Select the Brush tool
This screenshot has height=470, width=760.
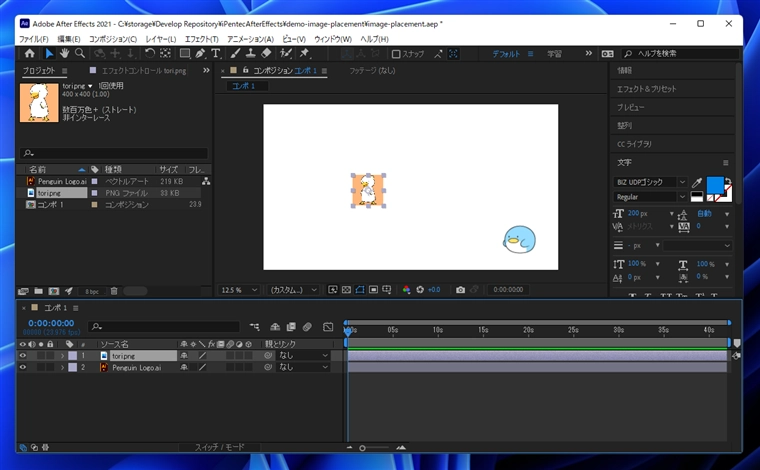(x=236, y=54)
